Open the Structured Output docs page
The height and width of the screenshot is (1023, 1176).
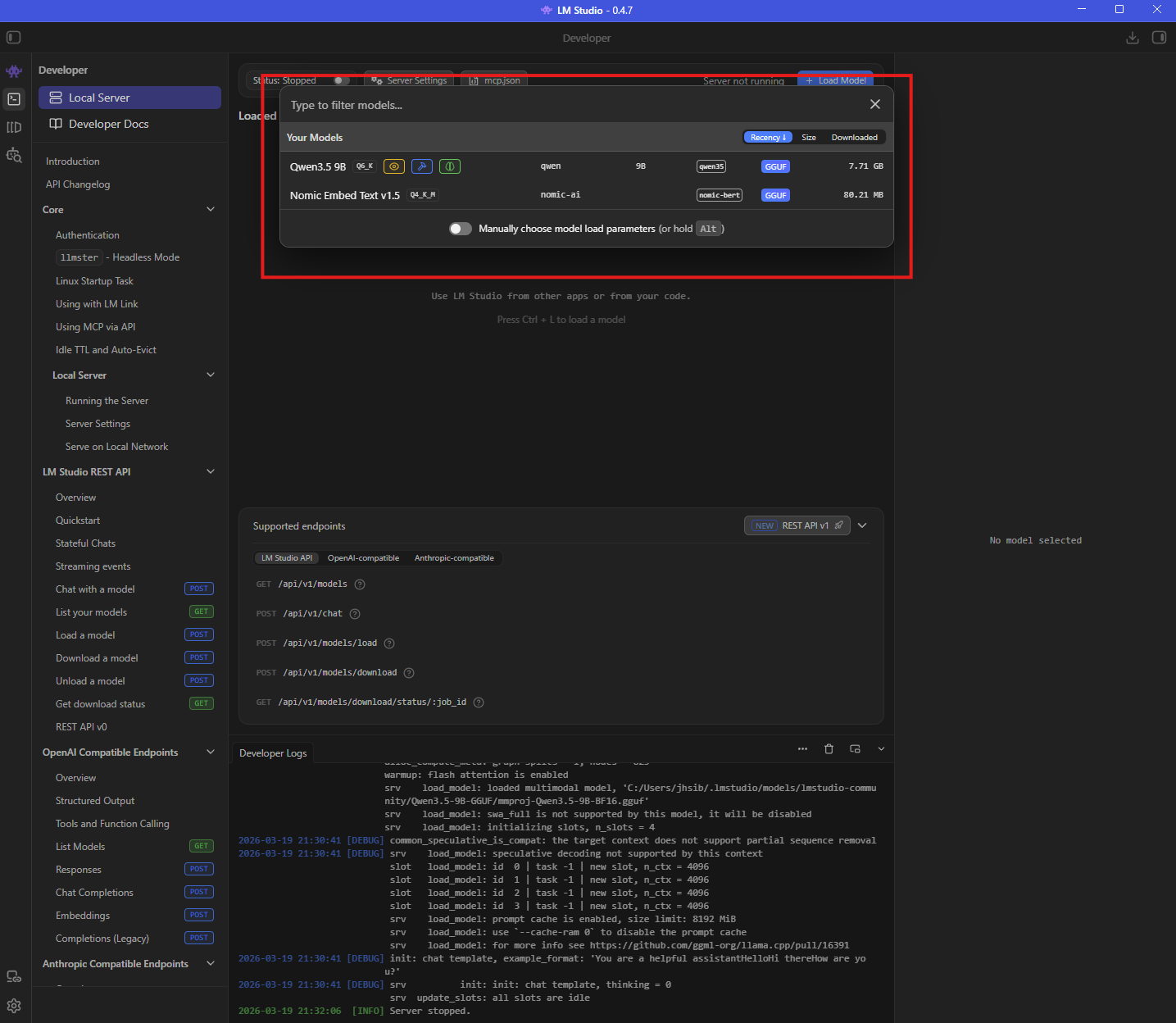[95, 801]
